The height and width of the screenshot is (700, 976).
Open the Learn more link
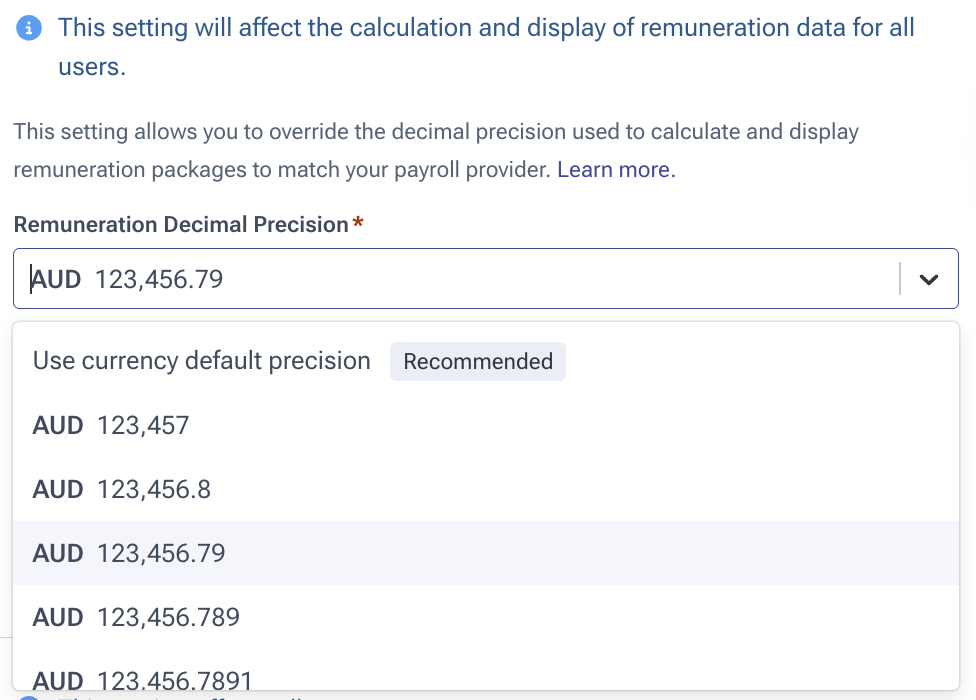tap(616, 170)
